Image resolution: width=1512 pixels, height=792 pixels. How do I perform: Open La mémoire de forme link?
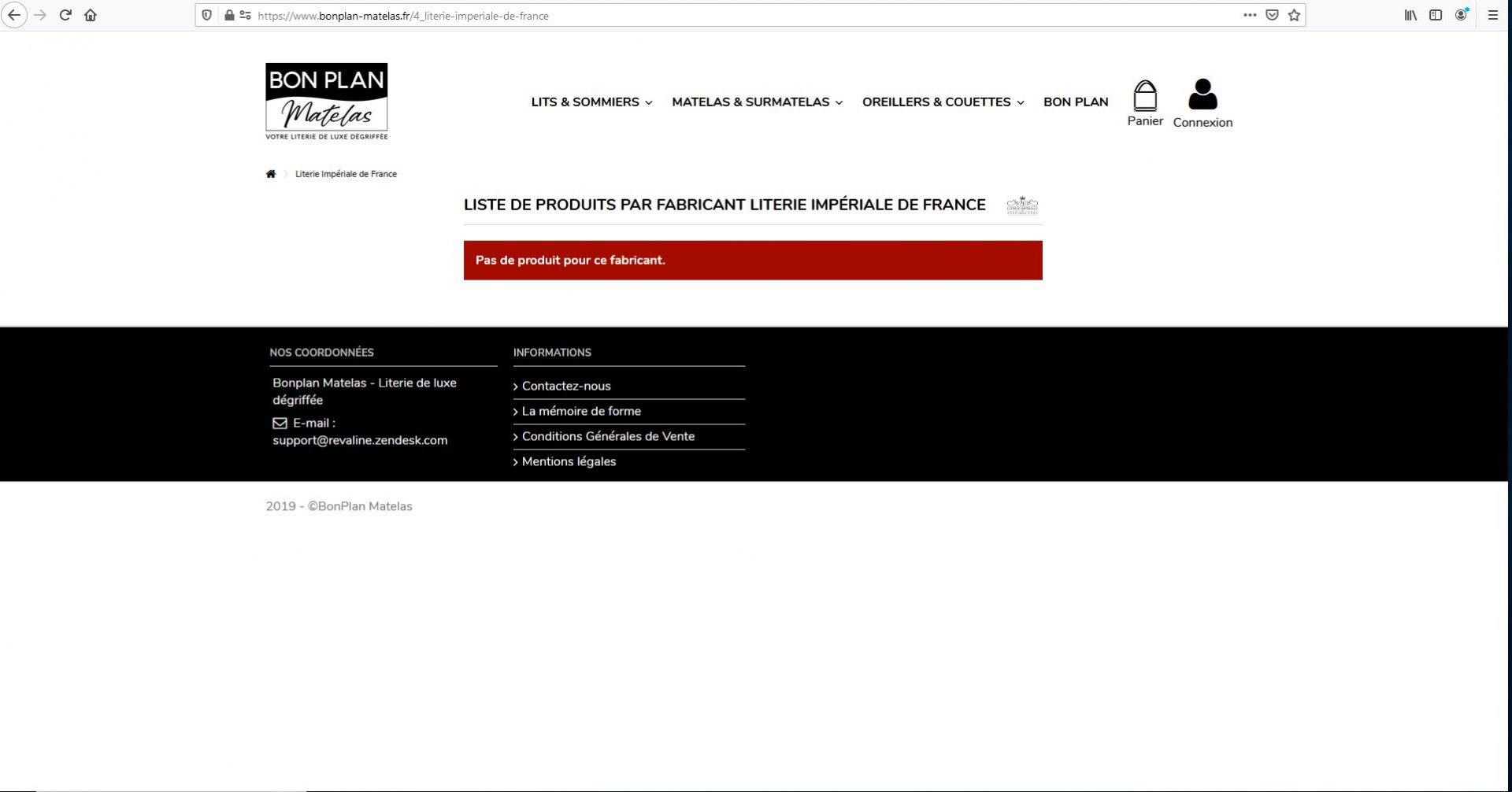click(x=581, y=411)
